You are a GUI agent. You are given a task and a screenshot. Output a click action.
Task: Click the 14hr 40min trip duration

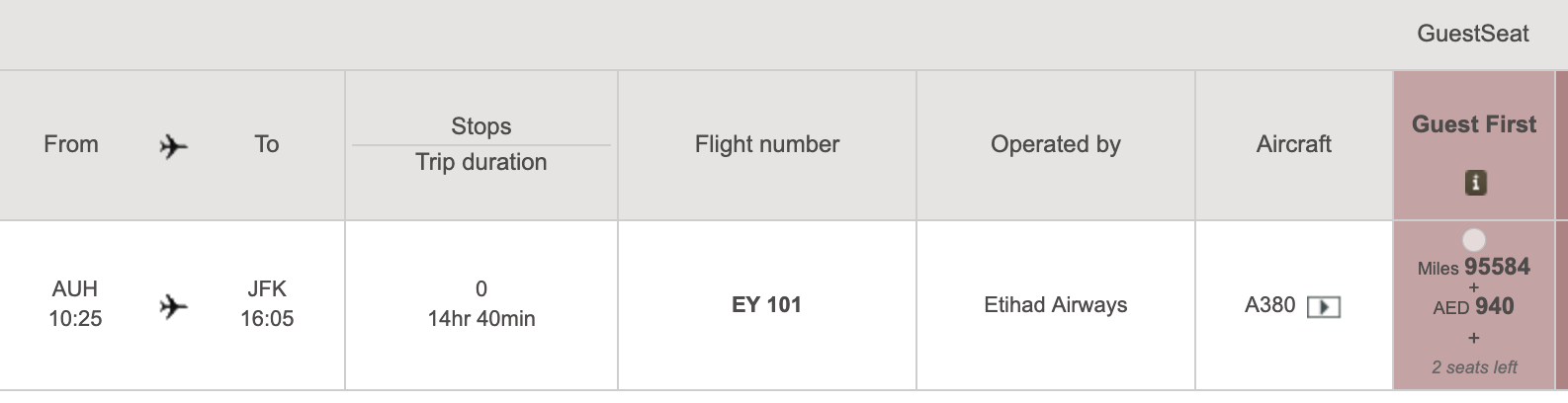click(480, 318)
